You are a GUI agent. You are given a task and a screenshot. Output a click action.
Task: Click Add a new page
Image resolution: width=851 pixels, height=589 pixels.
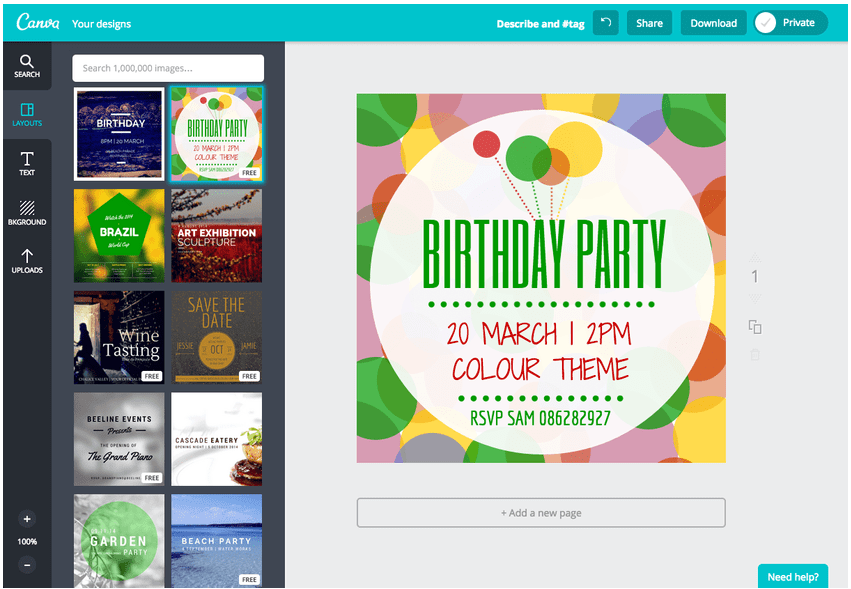(541, 513)
